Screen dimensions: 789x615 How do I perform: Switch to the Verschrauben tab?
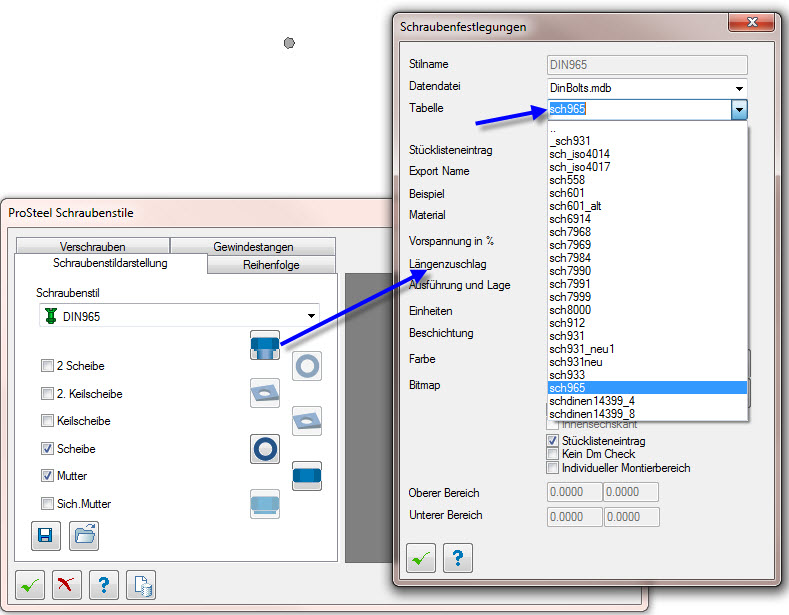[x=93, y=246]
